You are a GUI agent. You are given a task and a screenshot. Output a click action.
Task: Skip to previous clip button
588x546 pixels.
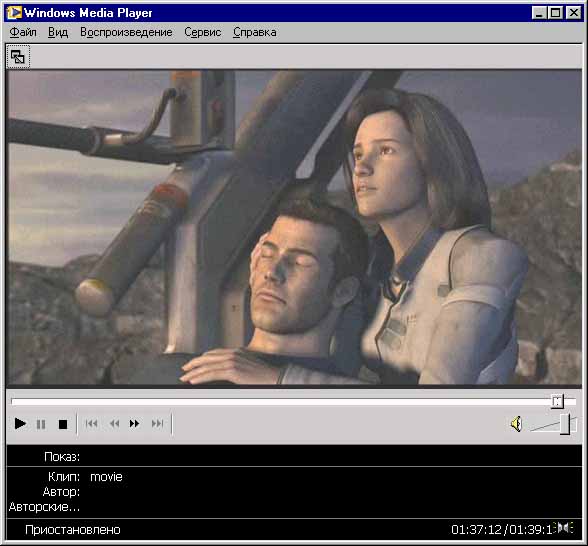[92, 424]
